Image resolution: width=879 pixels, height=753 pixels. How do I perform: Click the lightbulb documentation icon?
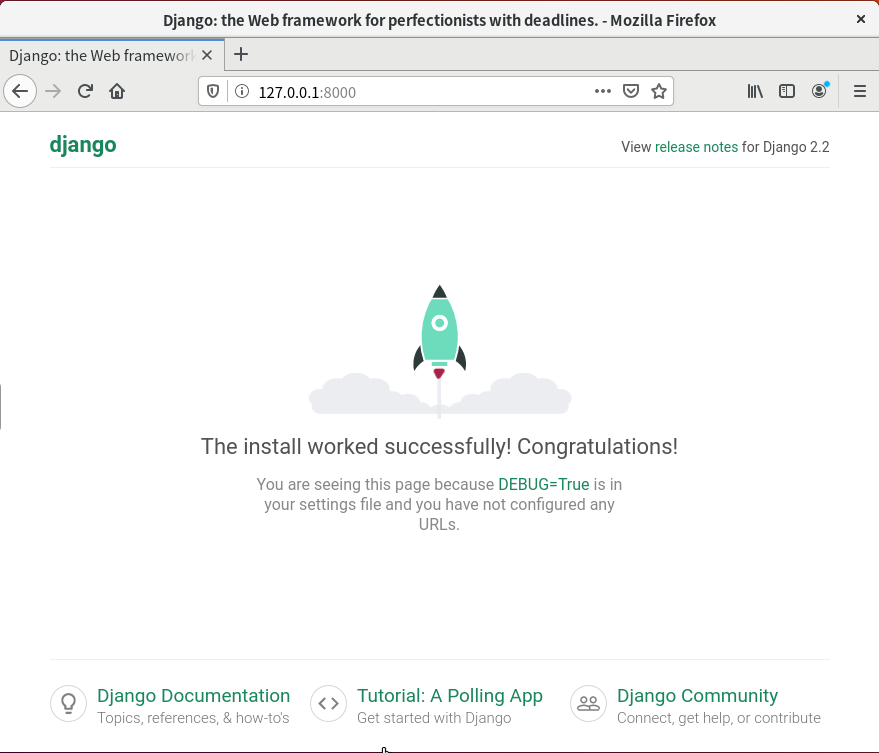pyautogui.click(x=68, y=703)
